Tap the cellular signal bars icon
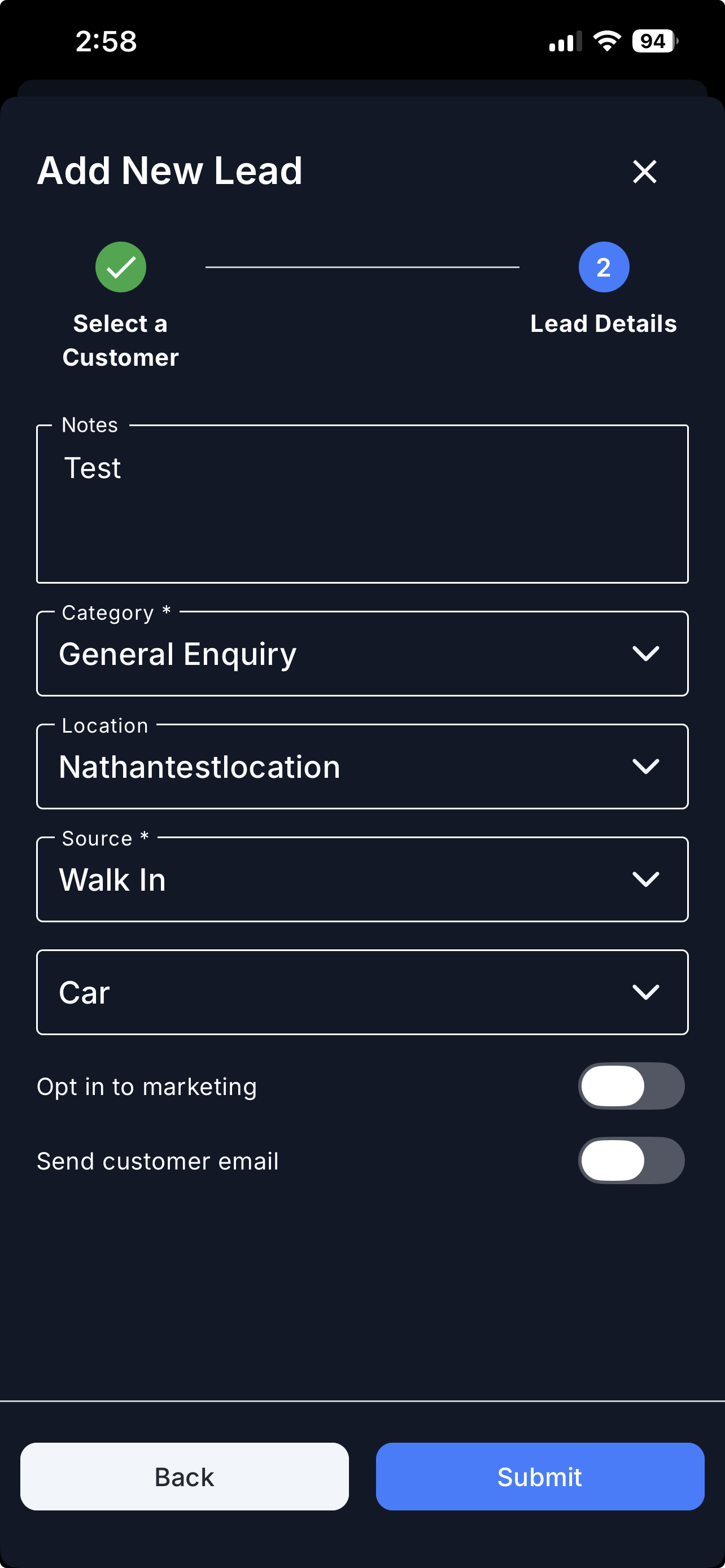Screen dimensions: 725x1568 [565, 42]
